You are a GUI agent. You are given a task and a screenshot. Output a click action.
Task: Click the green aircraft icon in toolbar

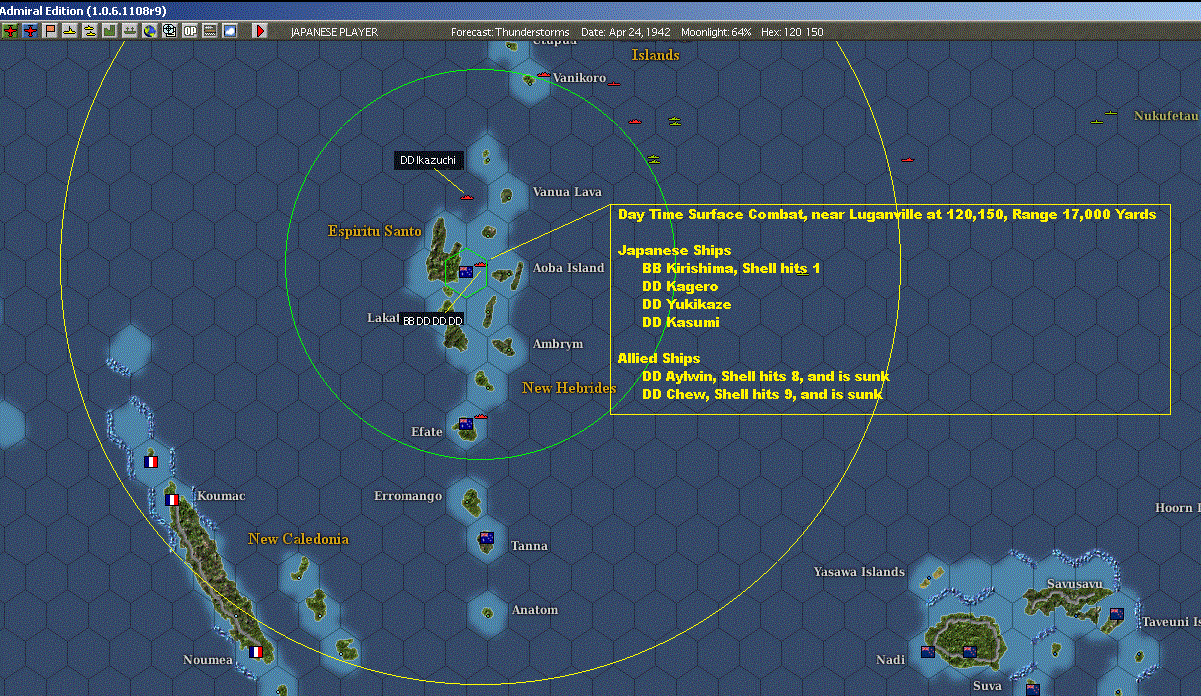coord(10,31)
